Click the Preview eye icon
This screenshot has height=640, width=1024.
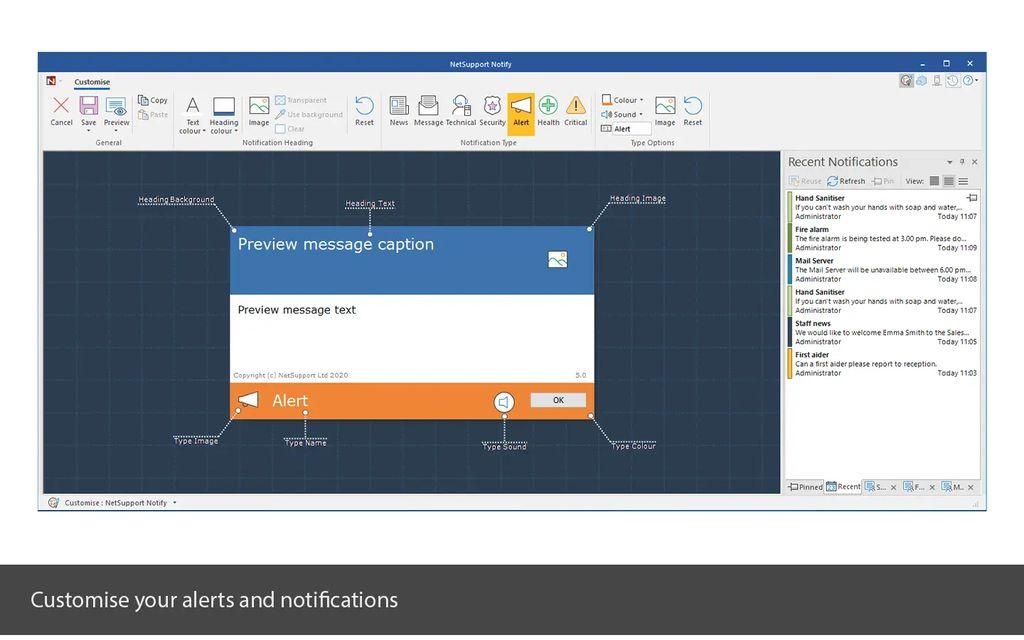click(116, 106)
